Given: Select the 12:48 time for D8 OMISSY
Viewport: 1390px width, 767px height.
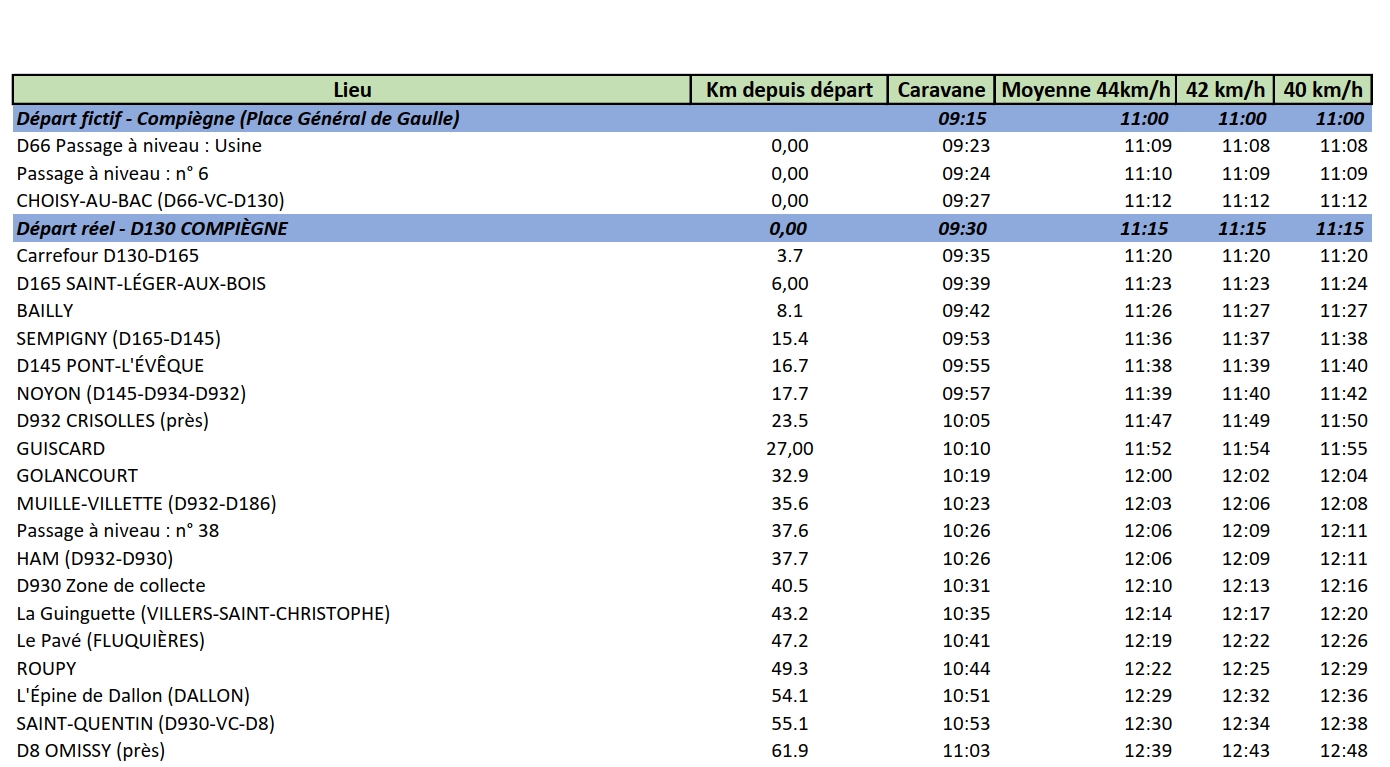Looking at the screenshot, I should [1343, 750].
